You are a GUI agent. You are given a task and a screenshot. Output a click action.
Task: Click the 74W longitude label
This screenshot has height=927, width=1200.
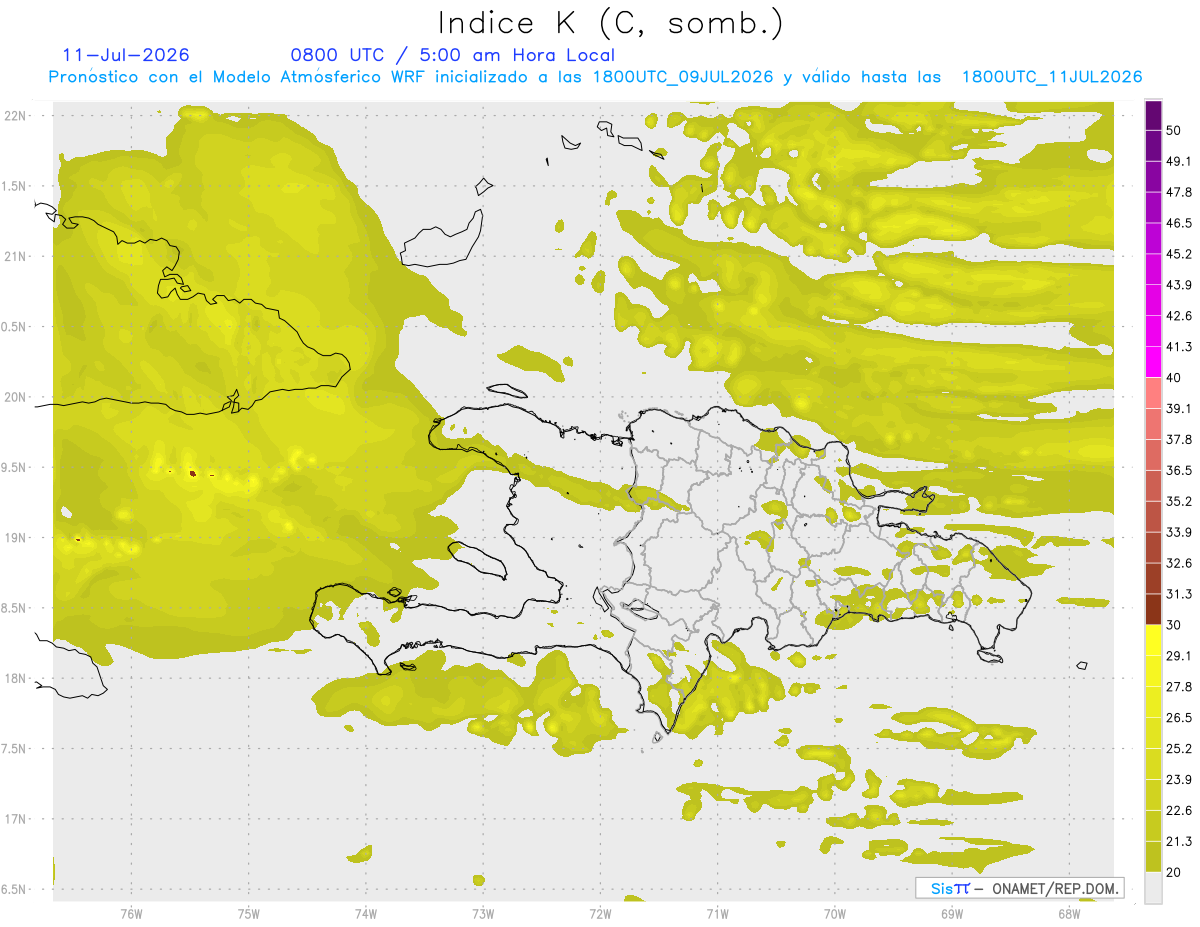tap(365, 914)
